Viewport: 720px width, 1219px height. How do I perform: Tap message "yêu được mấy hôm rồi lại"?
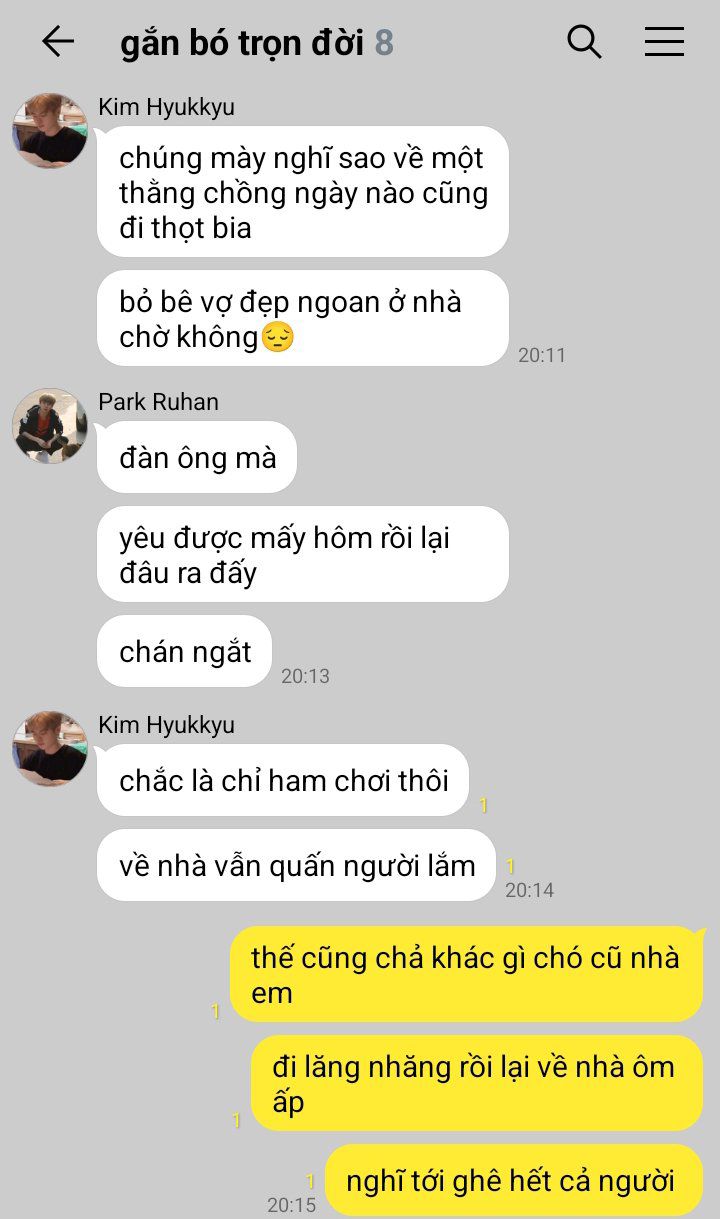[x=303, y=555]
